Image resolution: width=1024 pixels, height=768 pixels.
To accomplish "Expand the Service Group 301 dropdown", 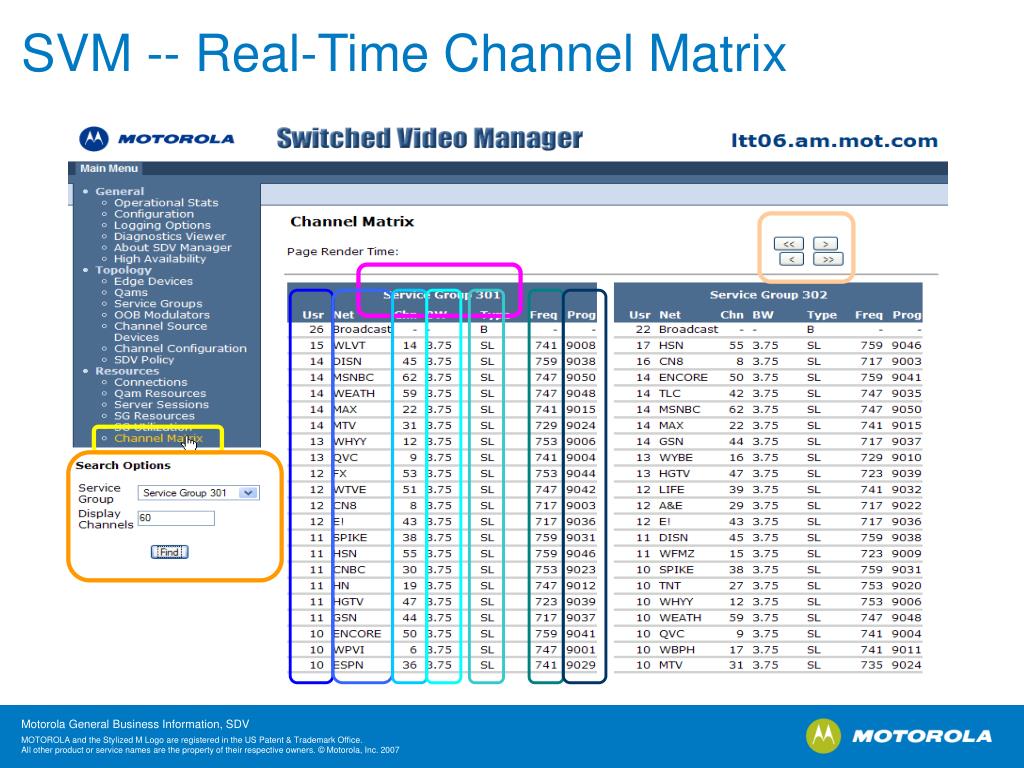I will pos(199,493).
